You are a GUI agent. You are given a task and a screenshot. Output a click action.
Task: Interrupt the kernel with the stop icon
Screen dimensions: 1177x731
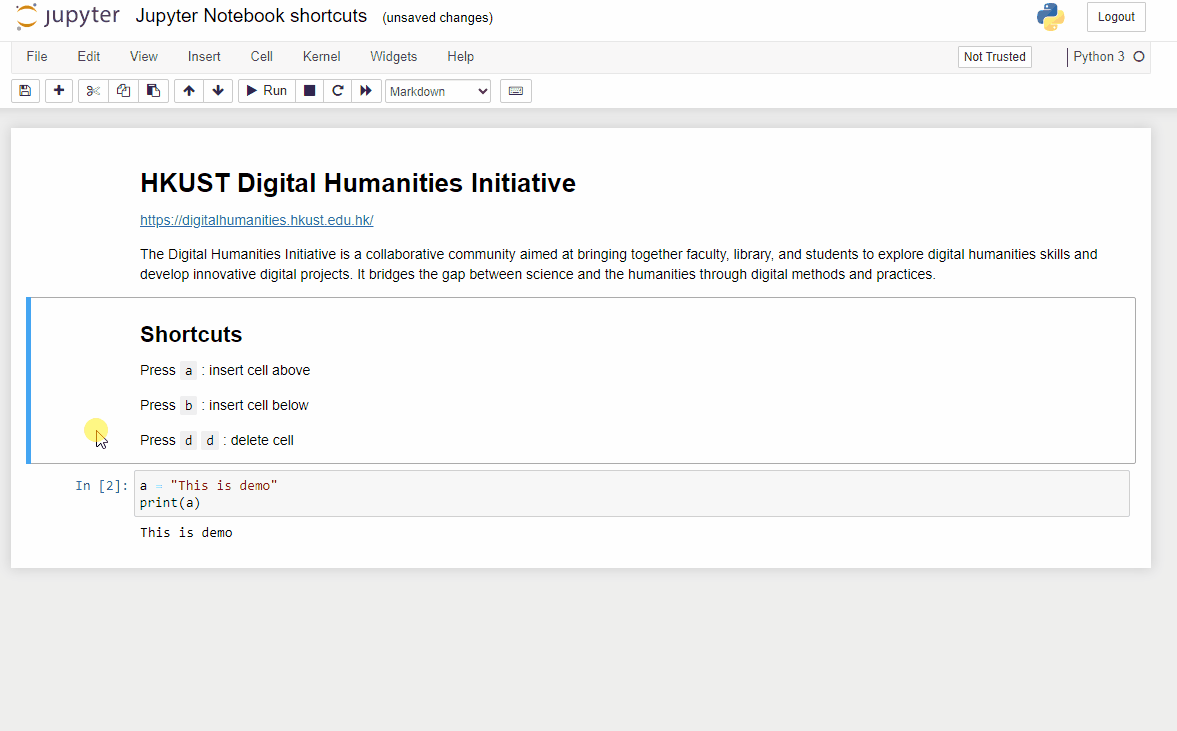pyautogui.click(x=309, y=91)
